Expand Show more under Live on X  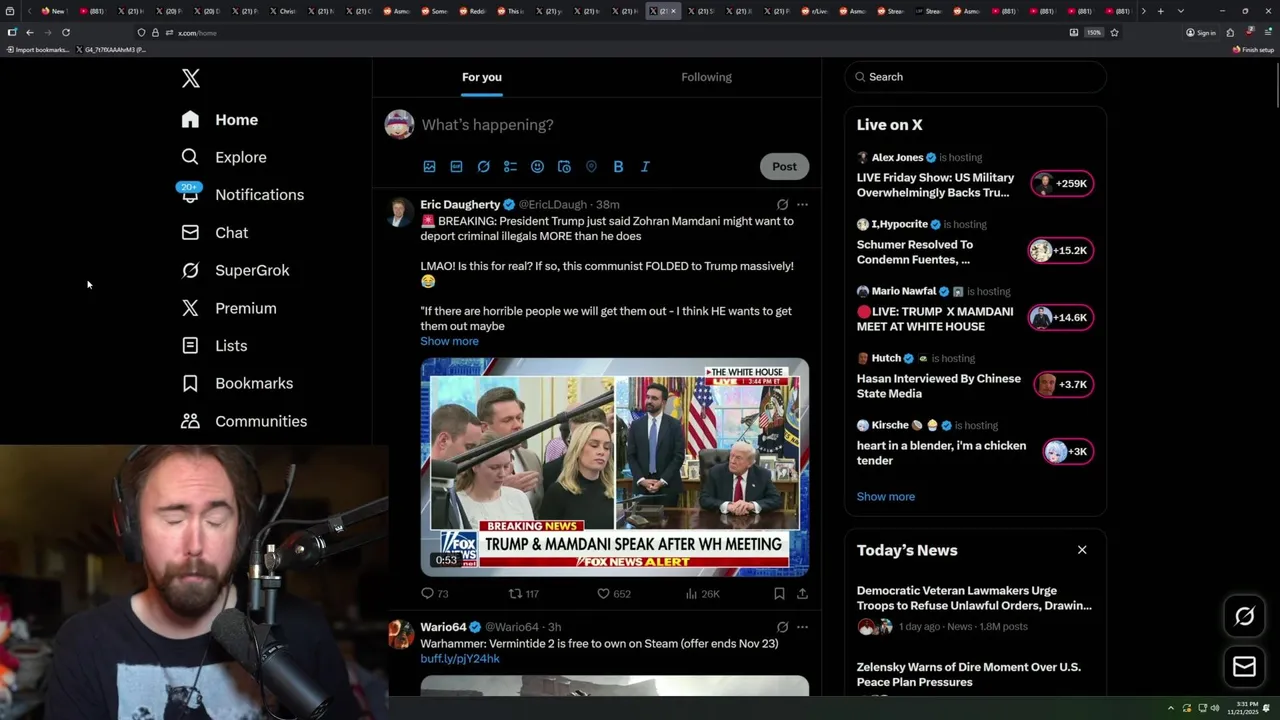click(x=886, y=497)
